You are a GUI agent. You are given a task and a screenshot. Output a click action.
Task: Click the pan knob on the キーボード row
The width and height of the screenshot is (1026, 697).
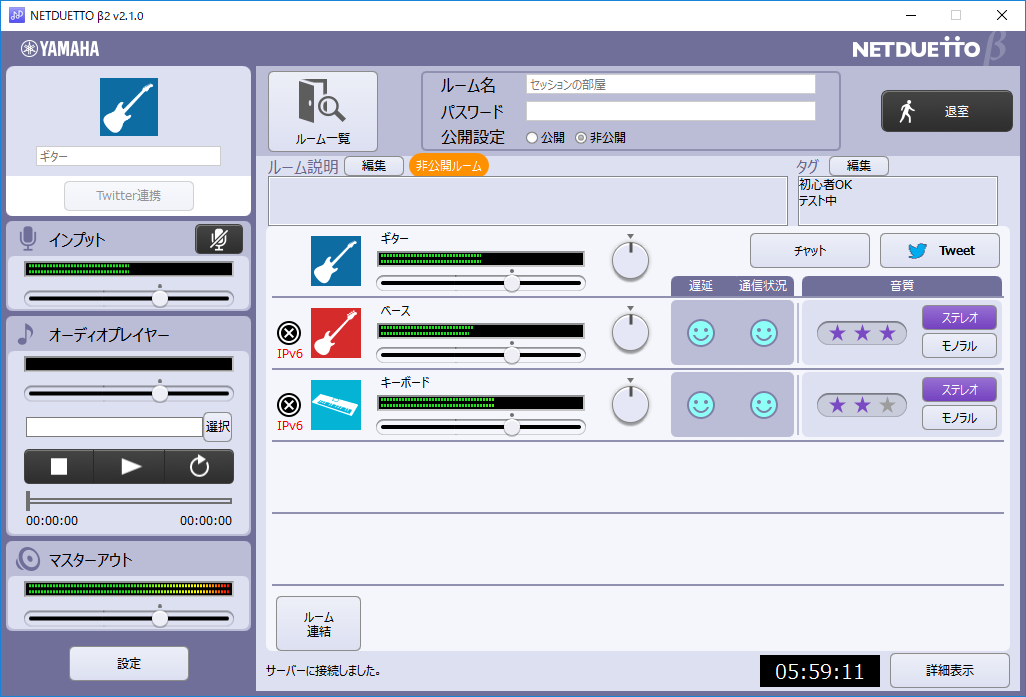(x=630, y=404)
